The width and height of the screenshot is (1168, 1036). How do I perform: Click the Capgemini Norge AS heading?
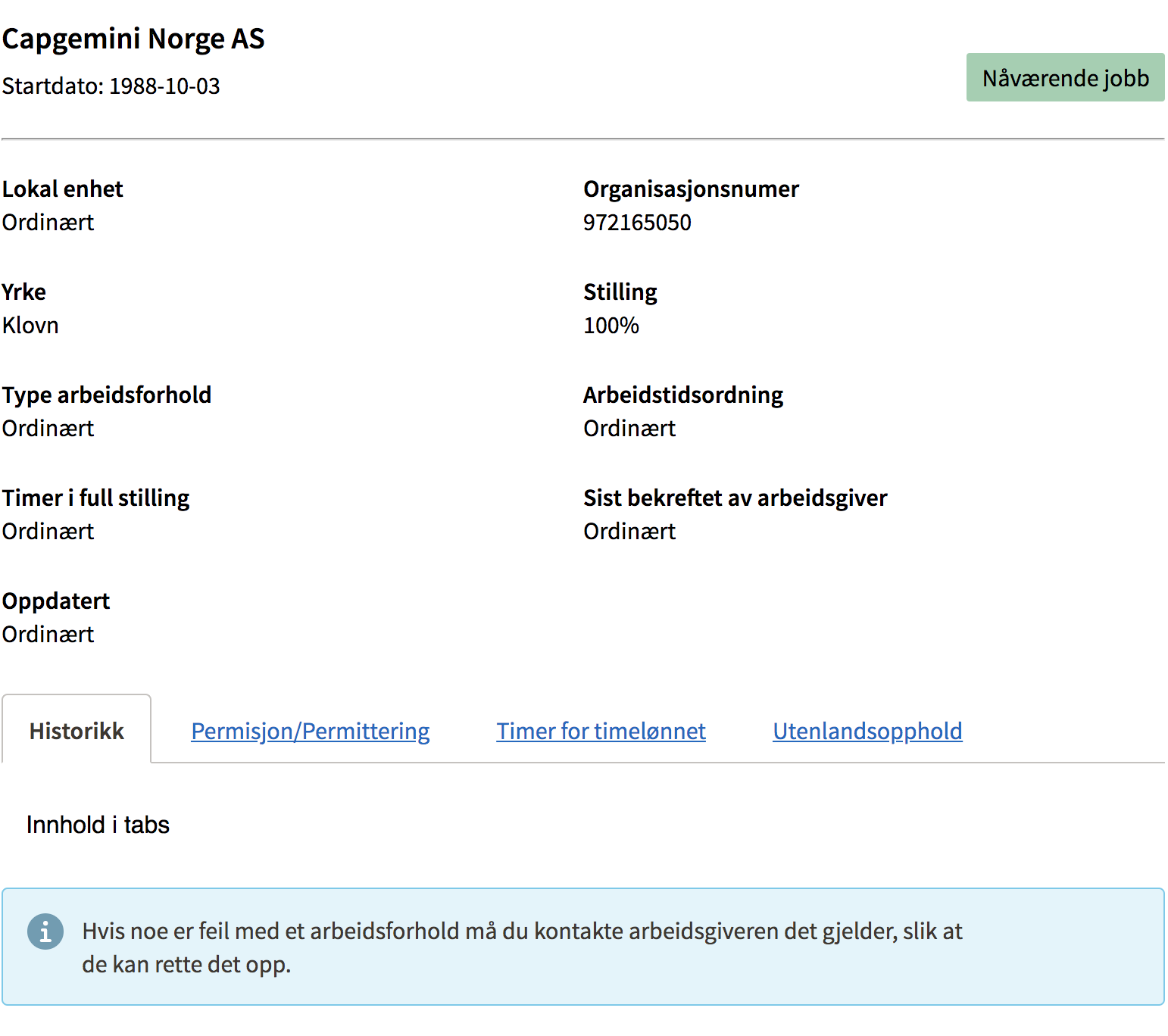(133, 39)
